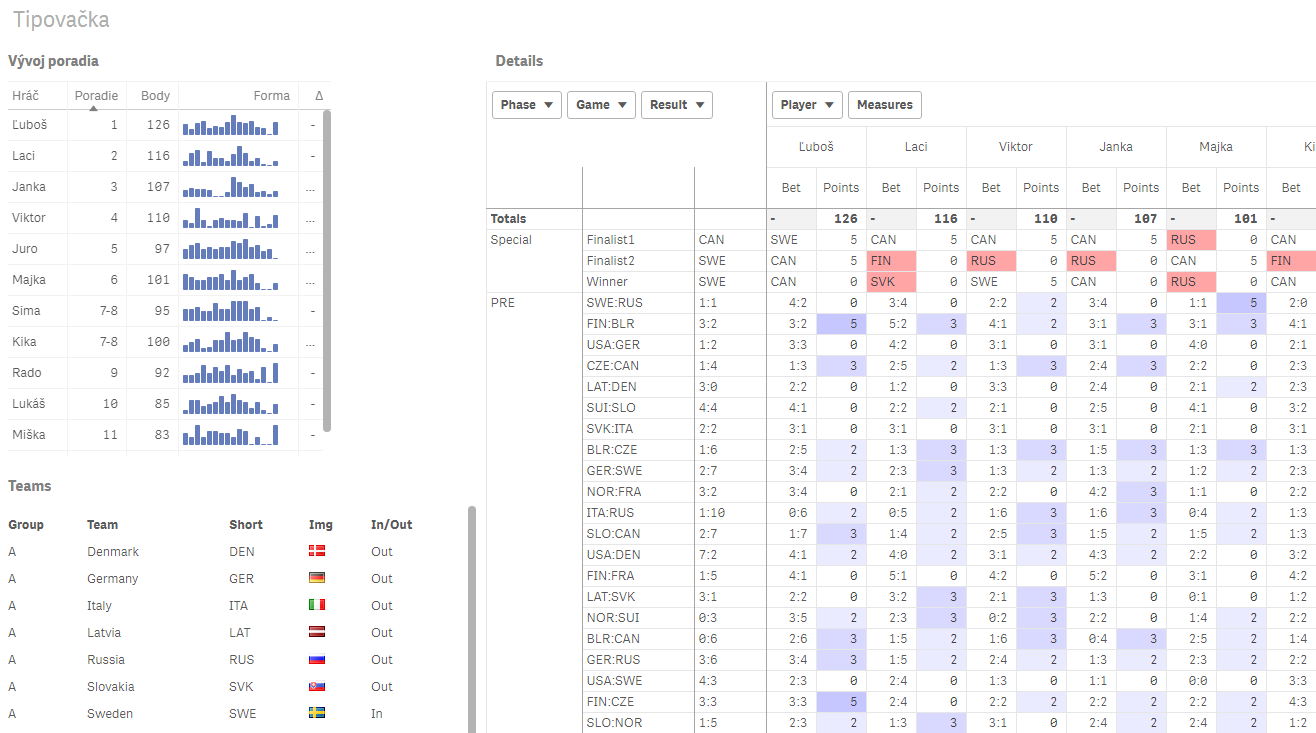The width and height of the screenshot is (1316, 733).
Task: Click the In status for Sweden
Action: tap(376, 713)
